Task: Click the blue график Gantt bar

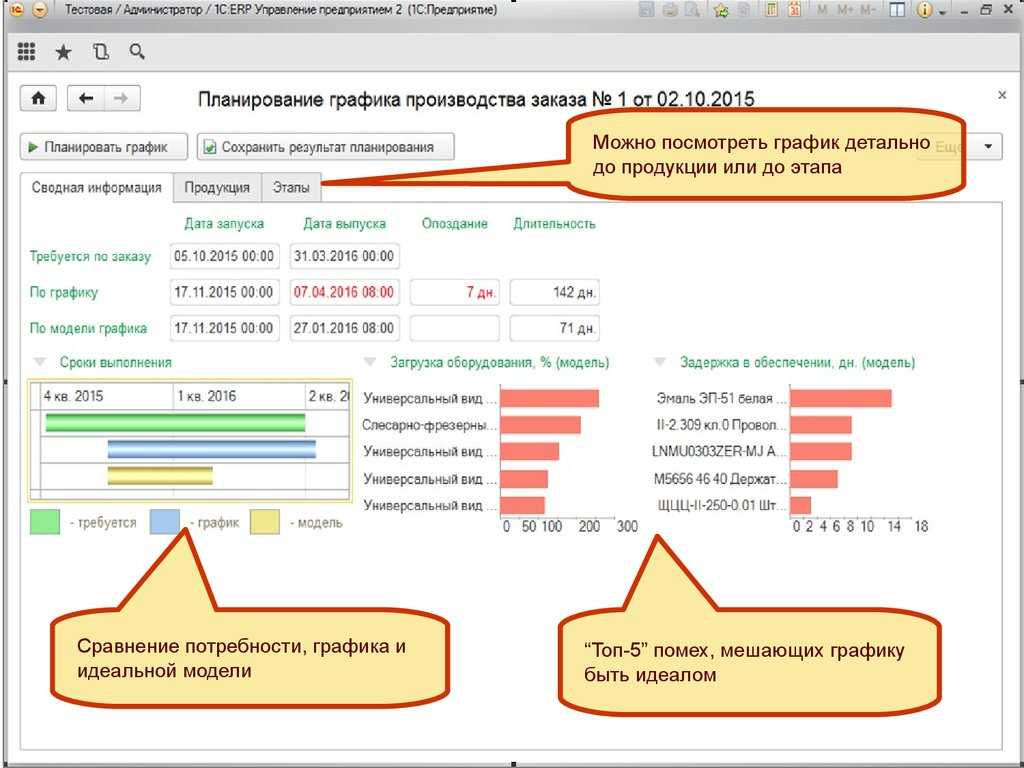Action: pos(212,449)
